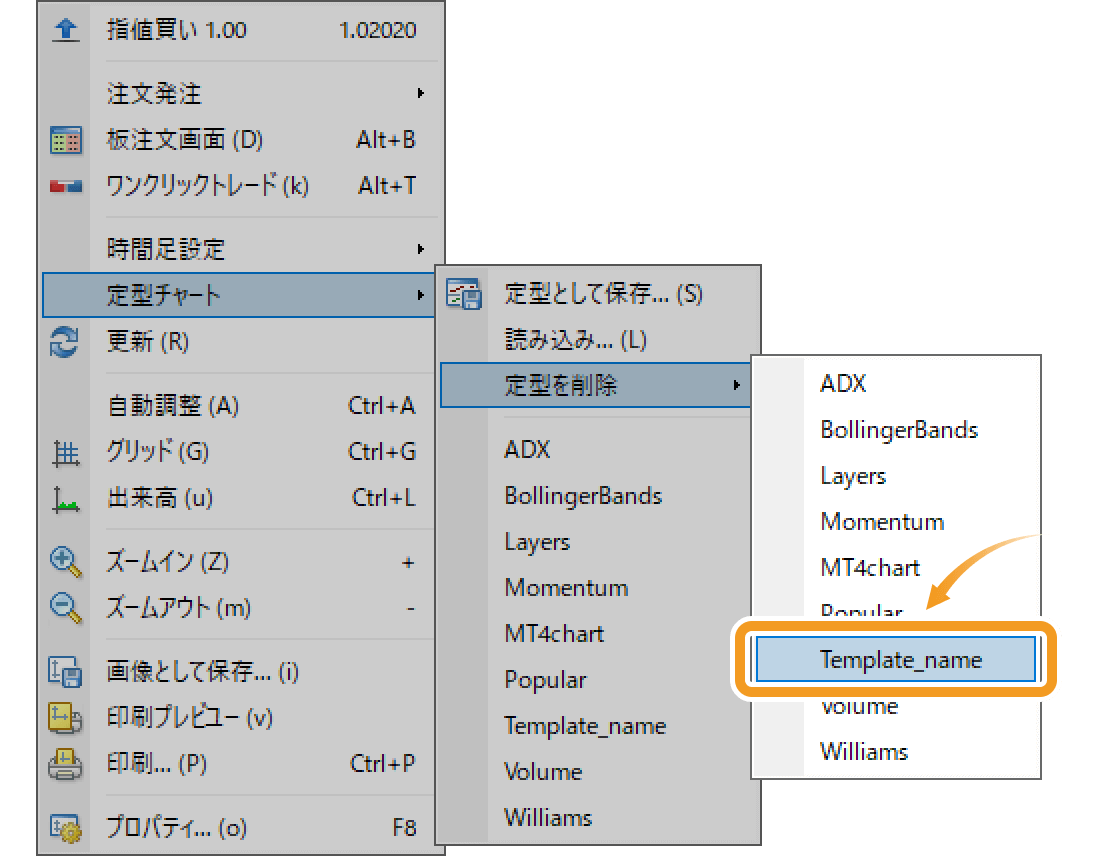
Task: Delete Momentum in 定型を削除 submenu
Action: (x=896, y=521)
